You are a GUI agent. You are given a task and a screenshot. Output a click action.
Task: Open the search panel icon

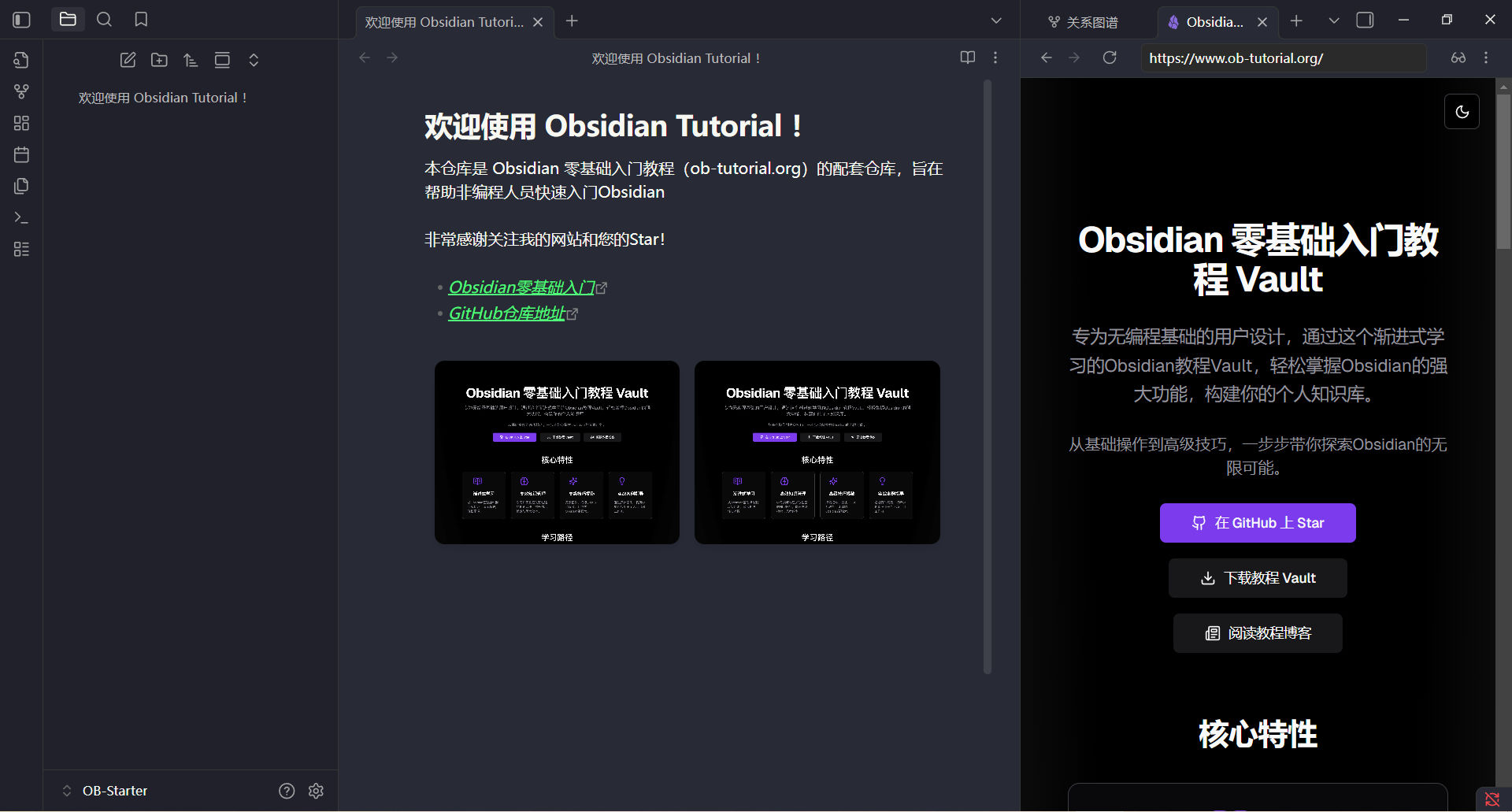click(104, 20)
